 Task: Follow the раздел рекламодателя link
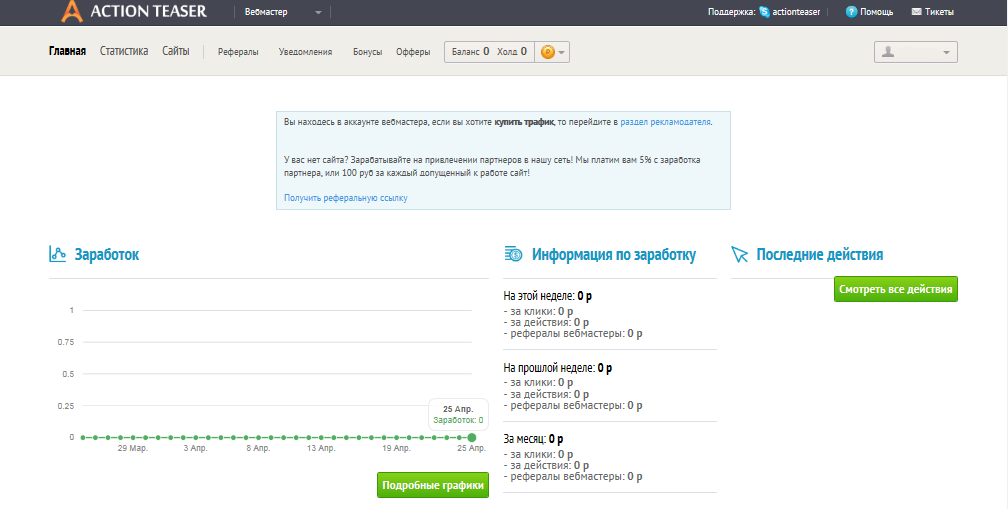(665, 121)
